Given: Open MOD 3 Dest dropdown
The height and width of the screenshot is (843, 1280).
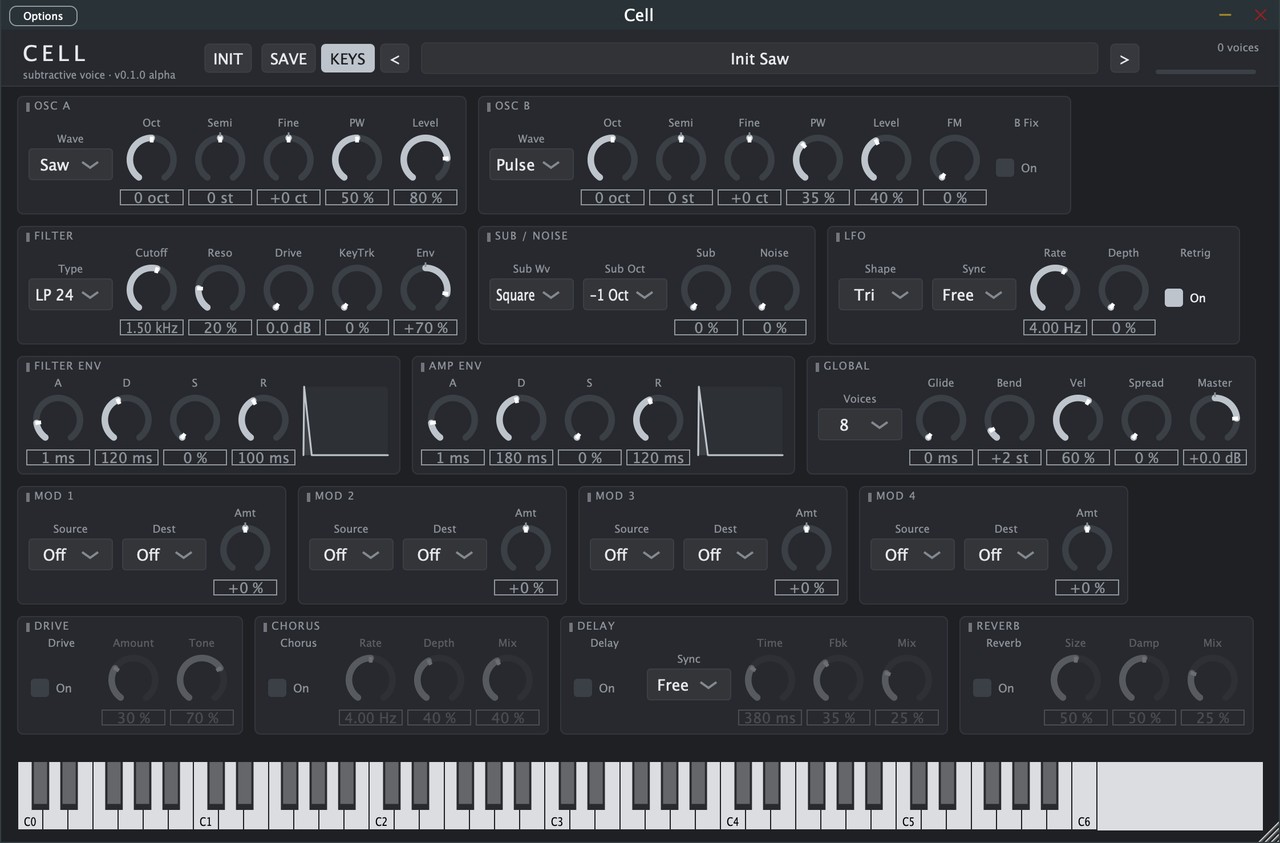Looking at the screenshot, I should tap(725, 555).
